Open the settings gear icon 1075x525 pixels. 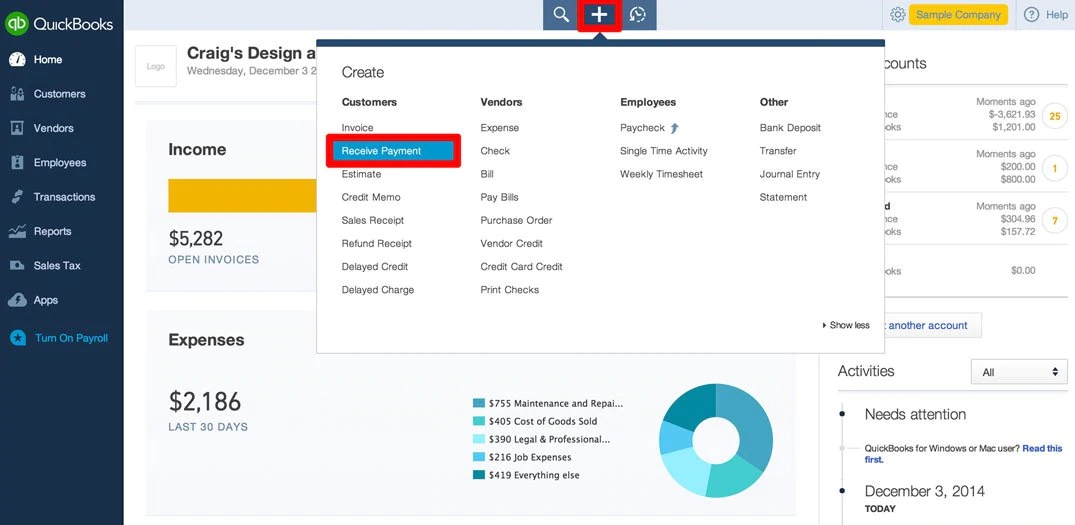(897, 14)
